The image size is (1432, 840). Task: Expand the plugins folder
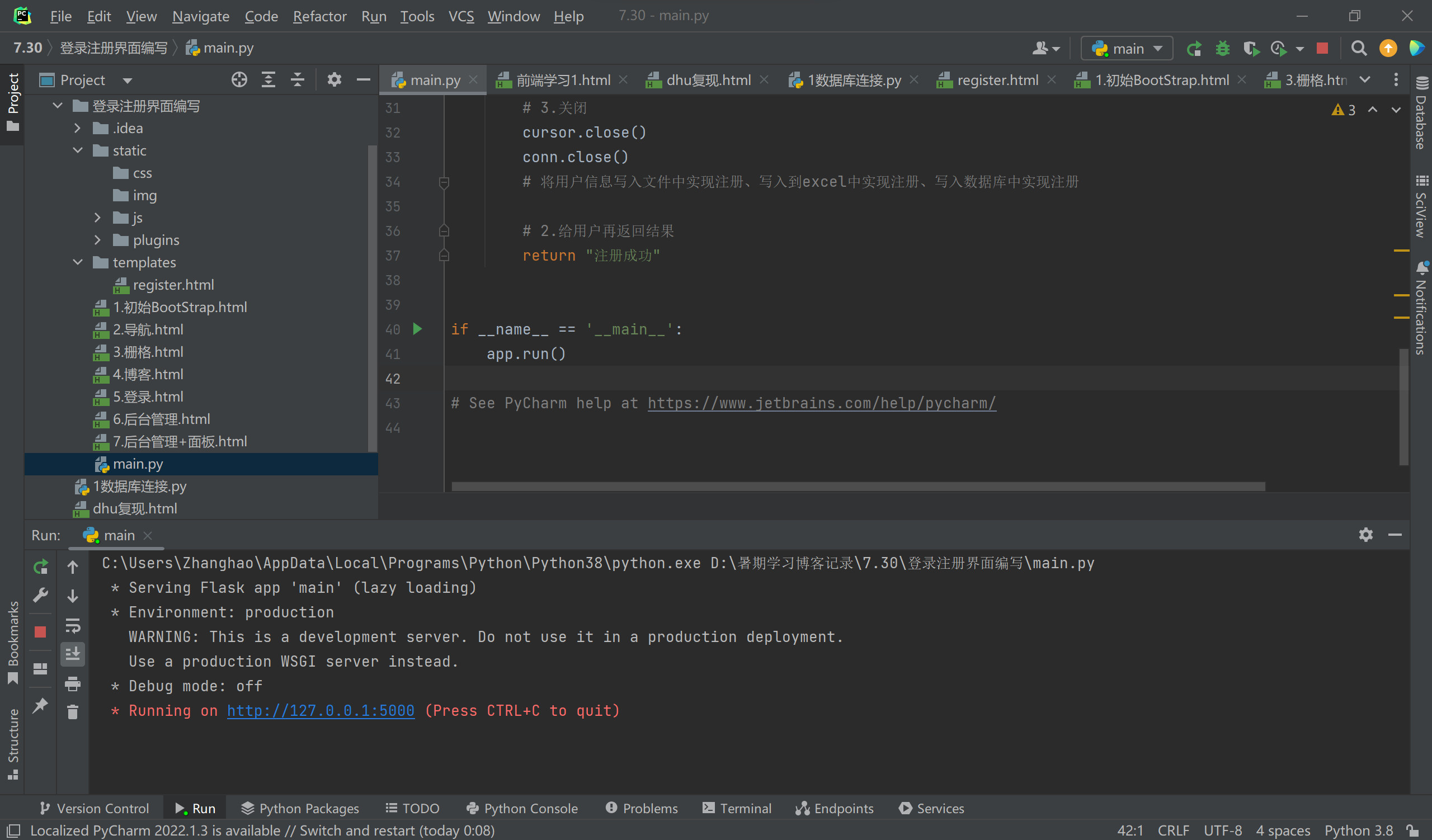98,240
